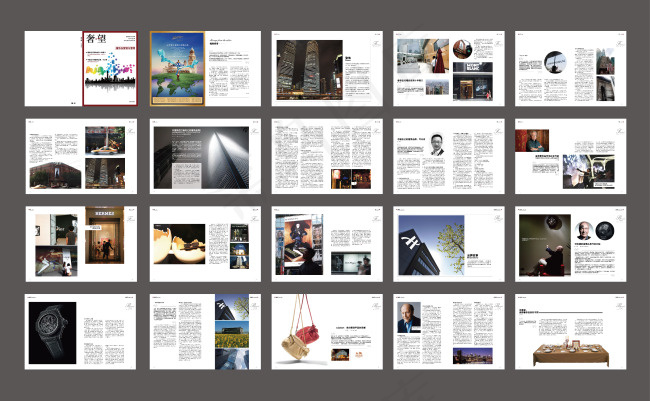The height and width of the screenshot is (401, 650).
Task: Click the HERMES sign text in the storefront photo
Action: tap(104, 214)
